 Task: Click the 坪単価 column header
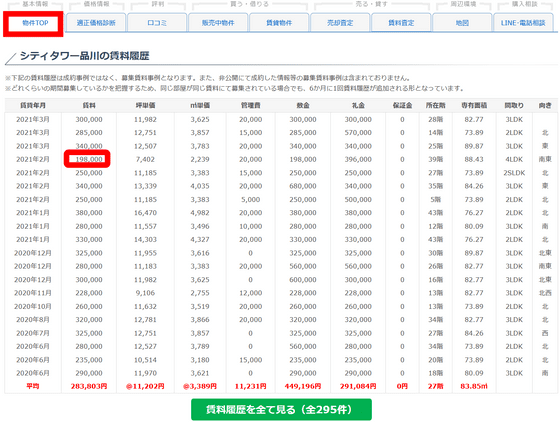(145, 106)
